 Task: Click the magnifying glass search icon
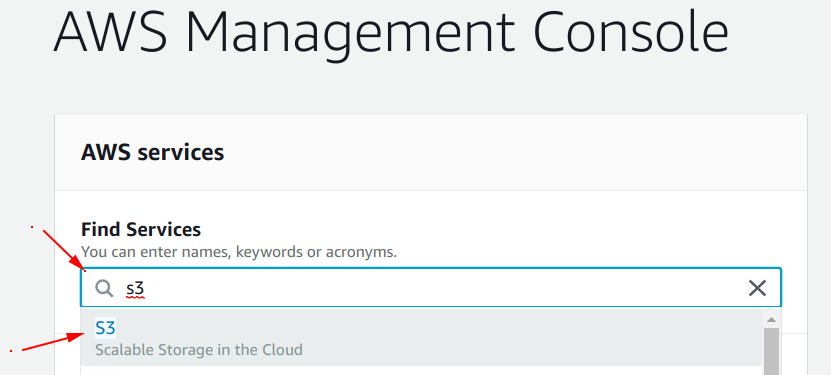pos(104,288)
